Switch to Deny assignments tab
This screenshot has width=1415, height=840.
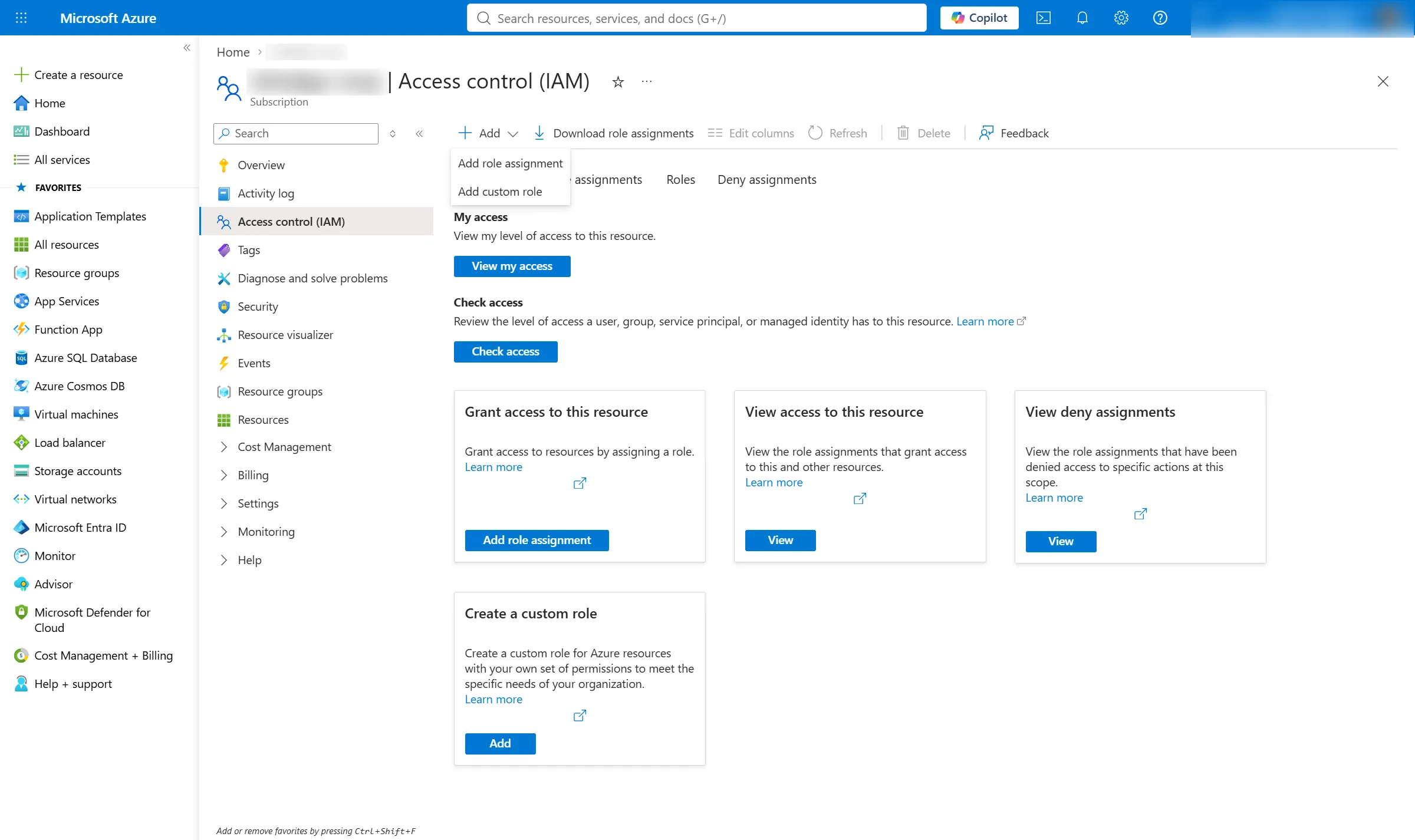click(766, 180)
